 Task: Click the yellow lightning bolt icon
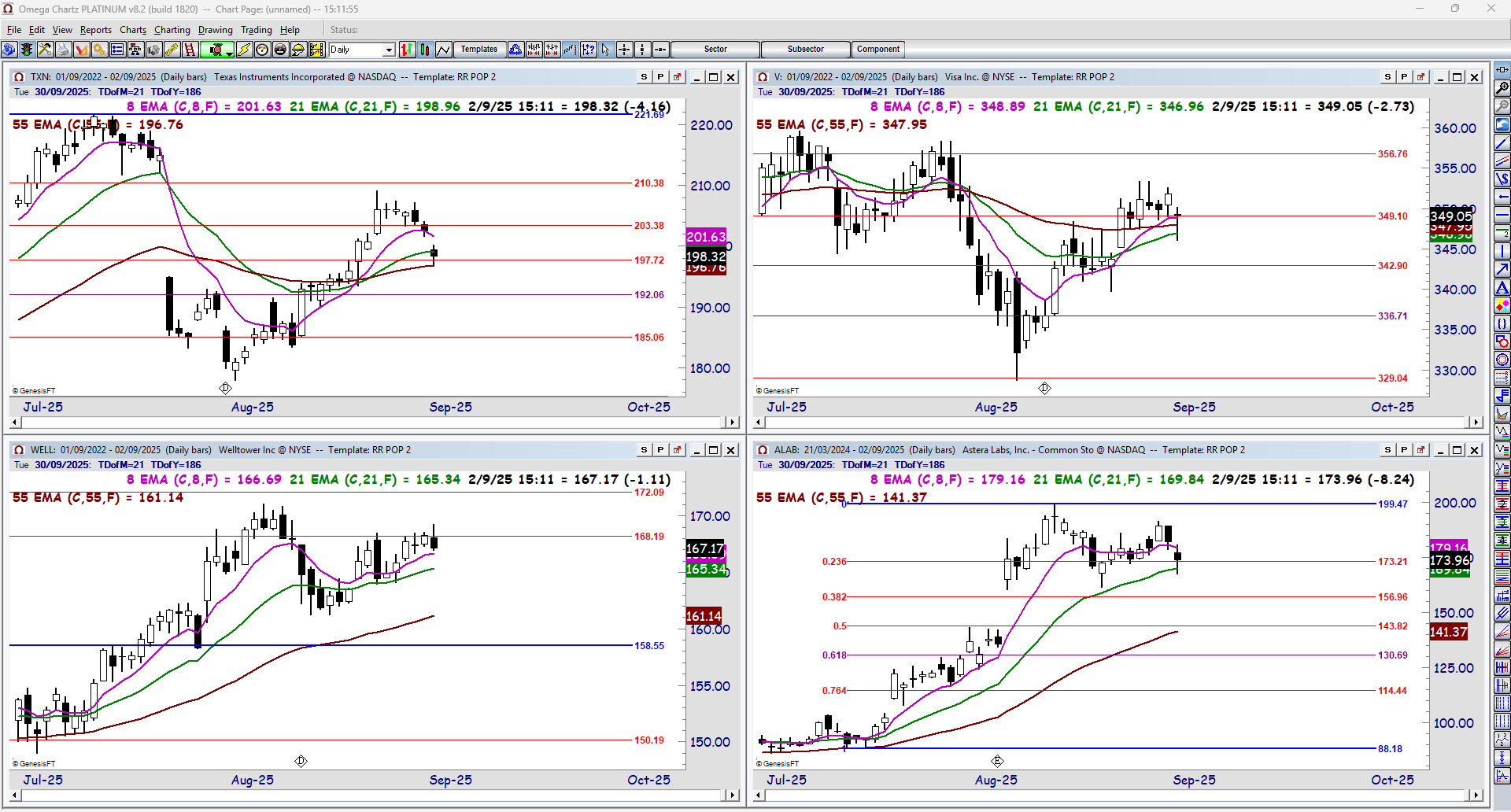point(244,50)
